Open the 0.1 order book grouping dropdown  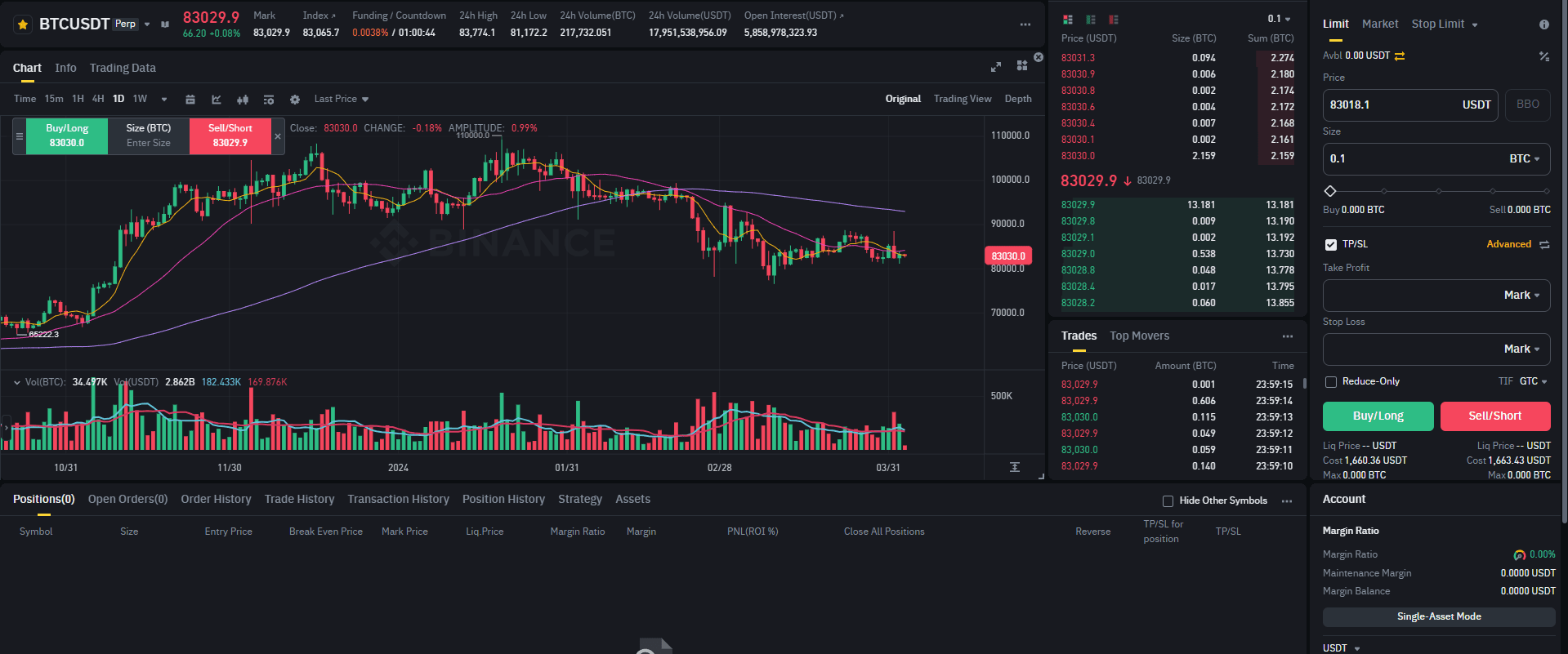tap(1280, 19)
